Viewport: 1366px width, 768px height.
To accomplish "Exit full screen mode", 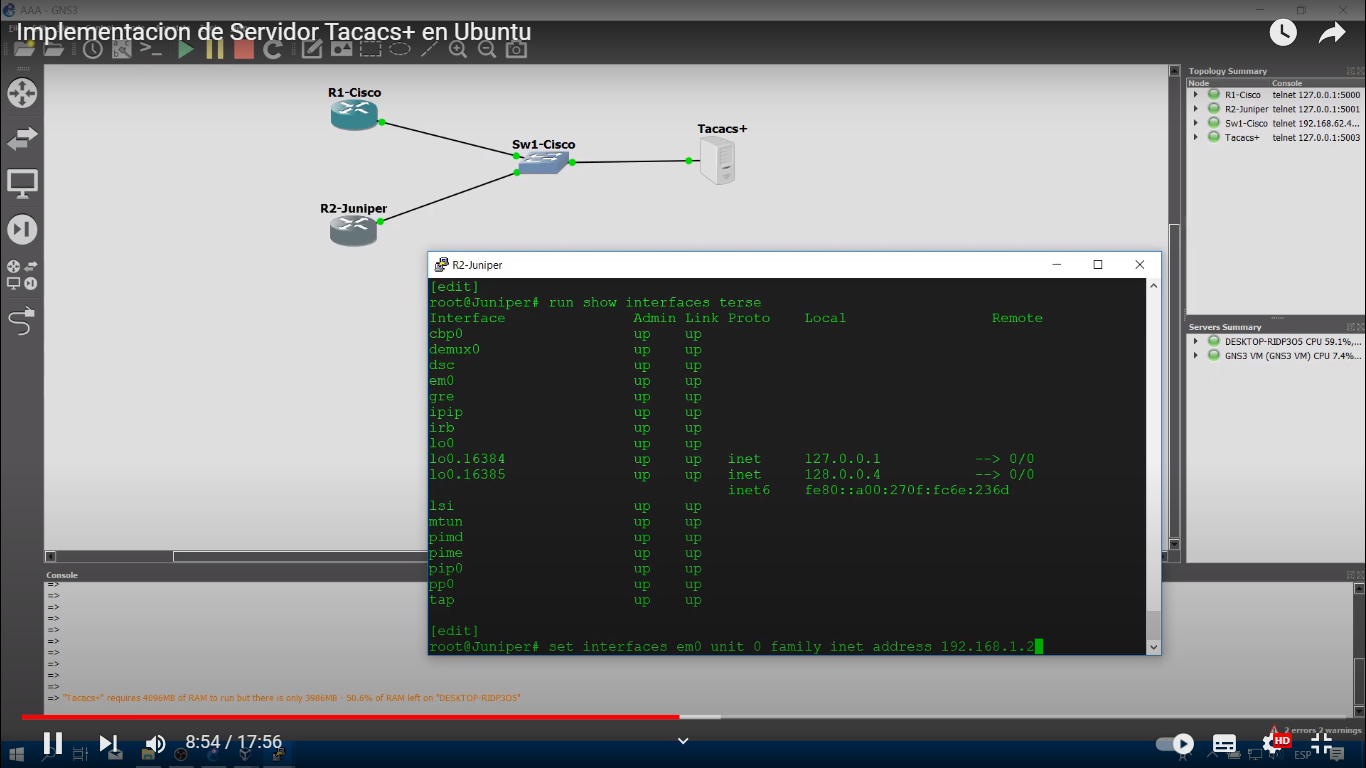I will coord(1321,743).
